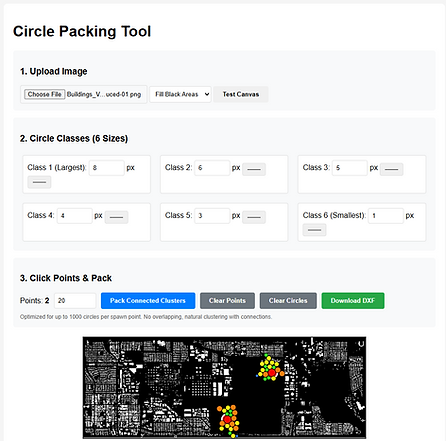The height and width of the screenshot is (441, 446).
Task: Click the Clear Points button
Action: 227,301
